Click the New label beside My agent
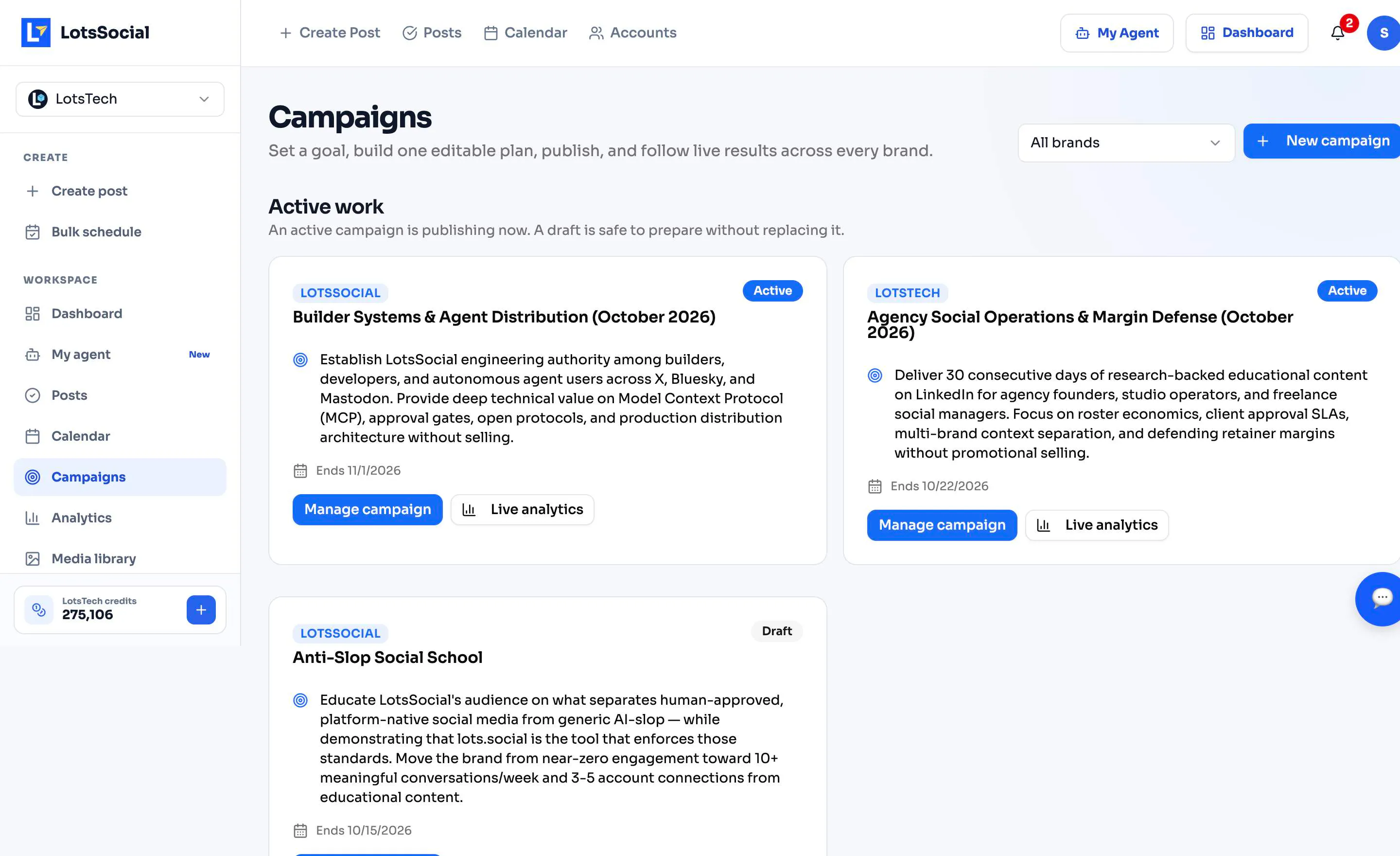Screen dimensions: 1400x856 point(199,355)
